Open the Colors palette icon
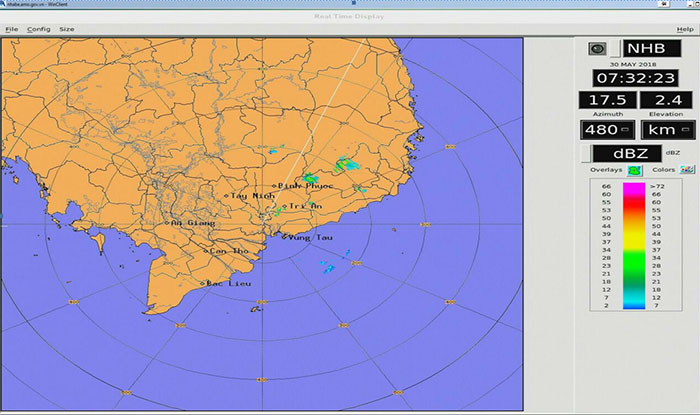The width and height of the screenshot is (700, 415). pos(687,170)
